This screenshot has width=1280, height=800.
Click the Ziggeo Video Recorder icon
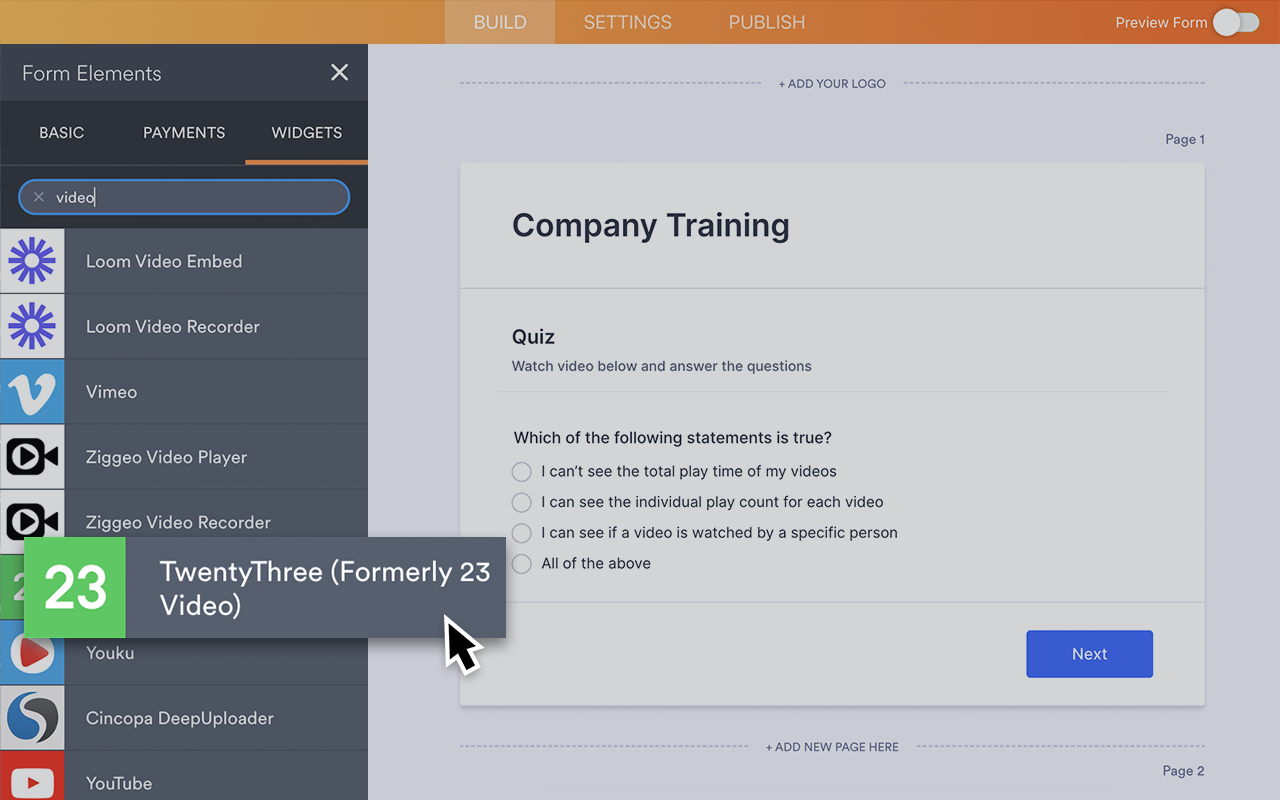point(32,520)
